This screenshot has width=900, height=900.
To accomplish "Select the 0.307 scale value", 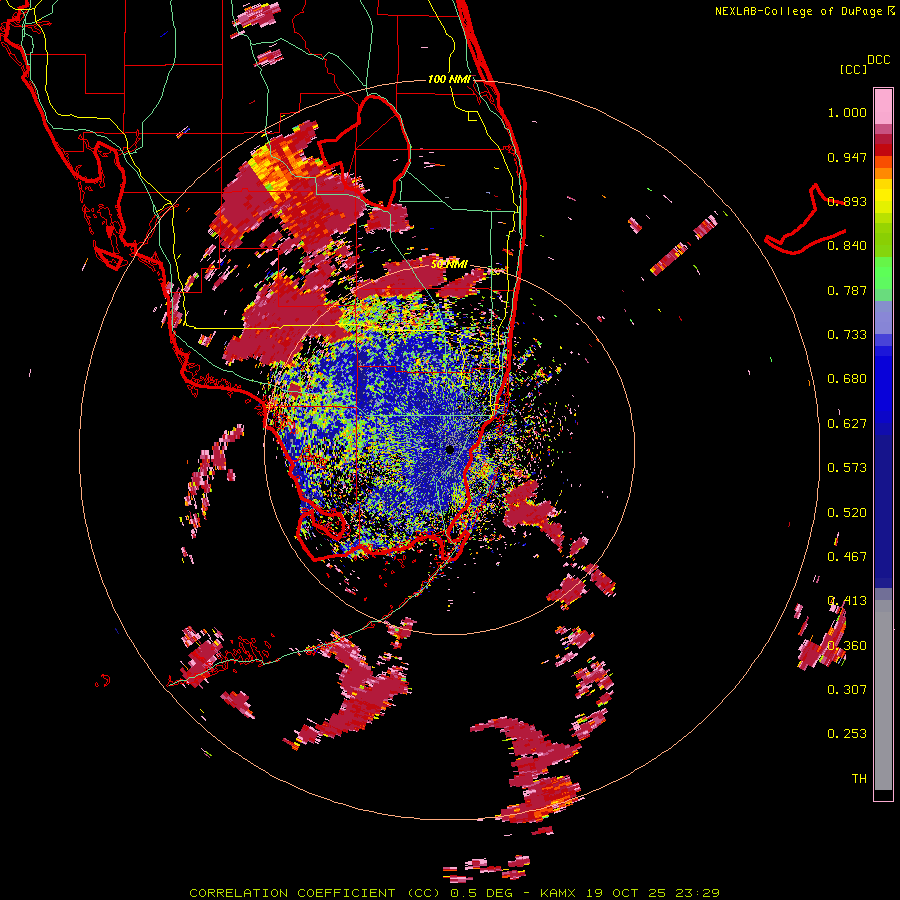I will click(847, 690).
